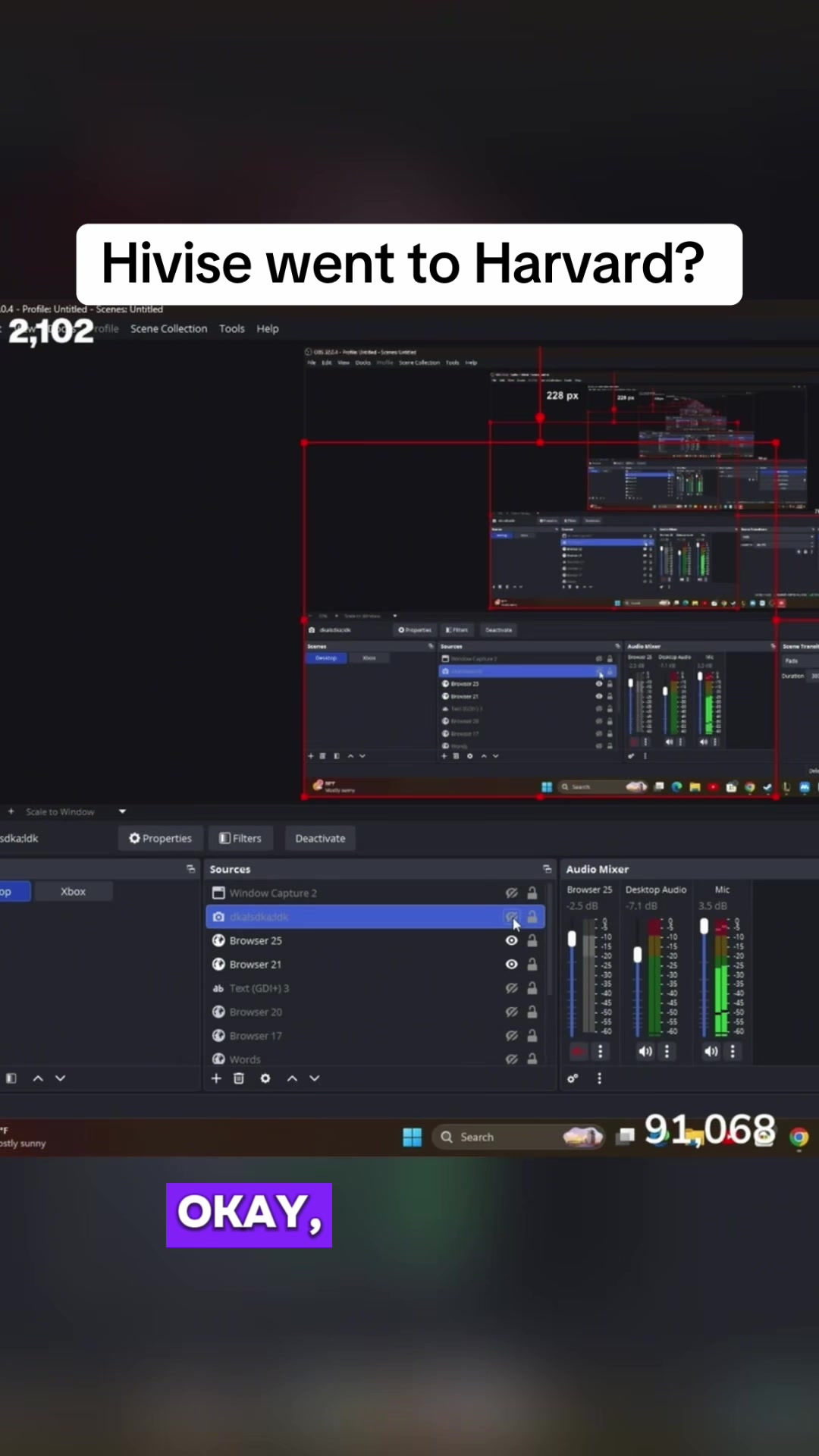Open the weather widget on taskbar

click(x=23, y=1137)
